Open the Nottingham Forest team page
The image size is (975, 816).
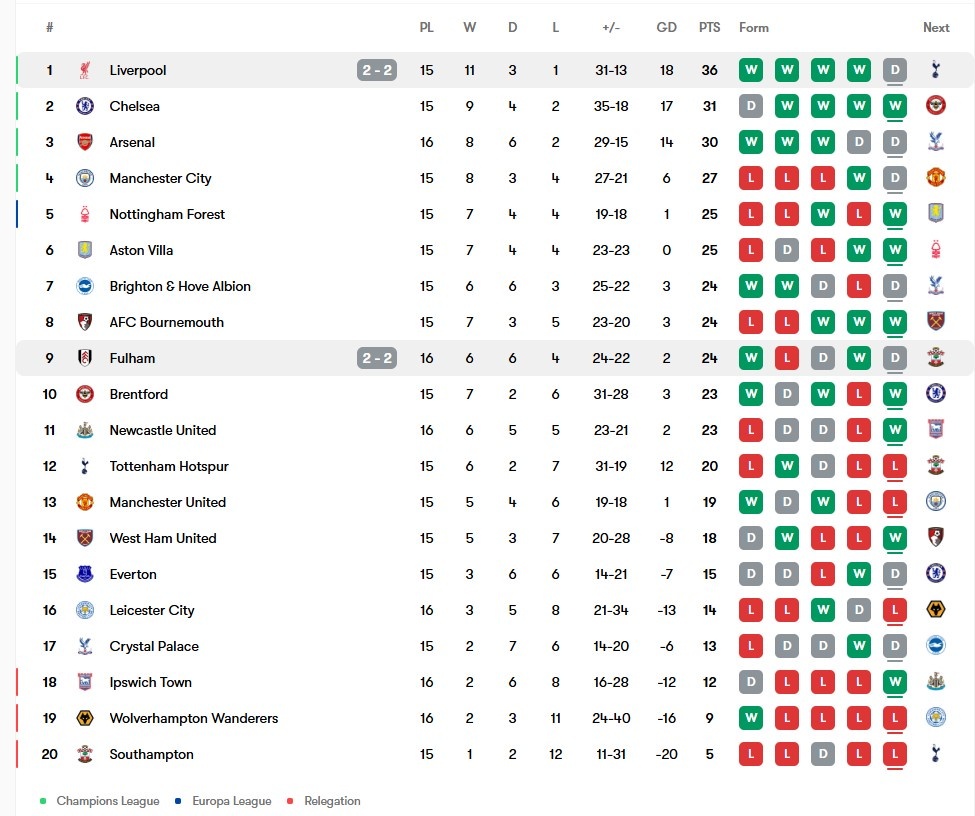pyautogui.click(x=167, y=215)
